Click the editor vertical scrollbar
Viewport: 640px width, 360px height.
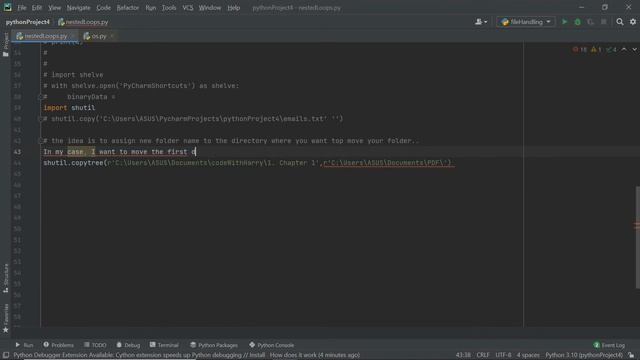tap(637, 237)
